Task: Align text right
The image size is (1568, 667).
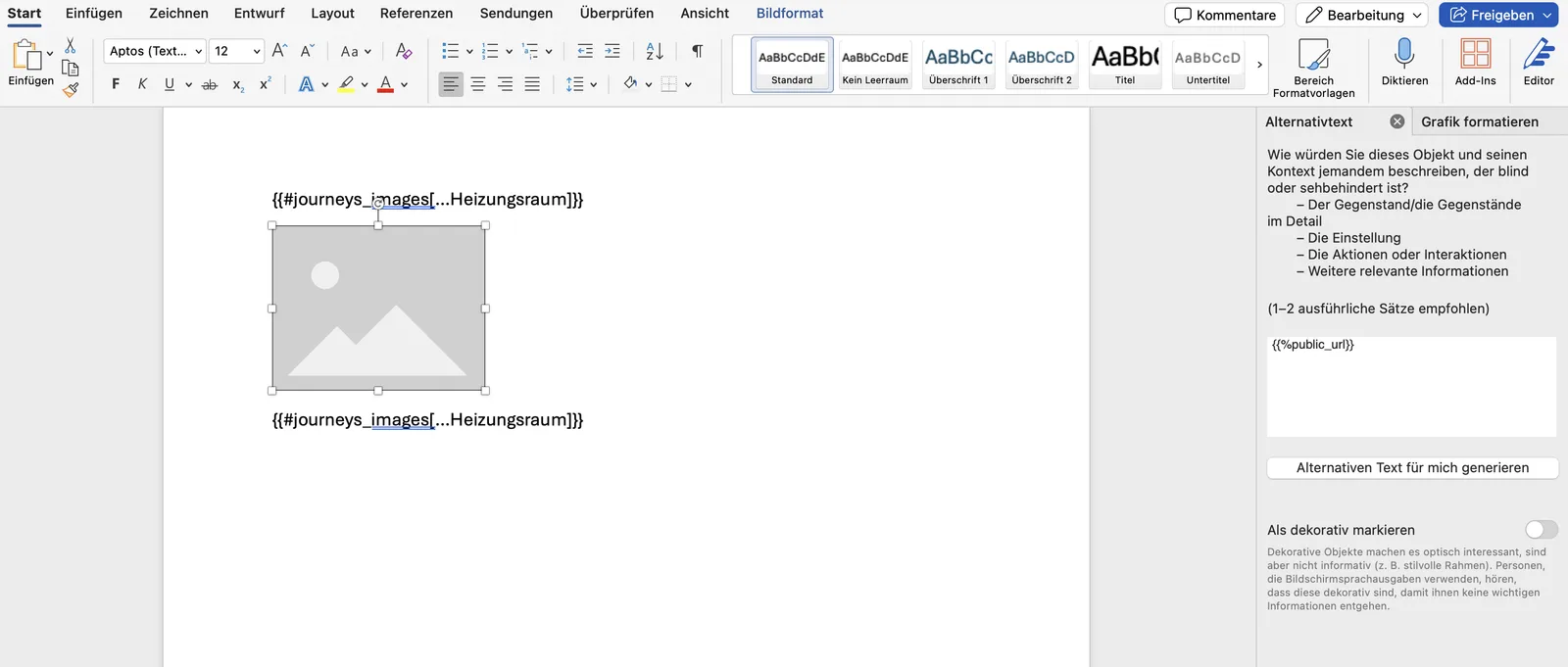Action: (505, 84)
